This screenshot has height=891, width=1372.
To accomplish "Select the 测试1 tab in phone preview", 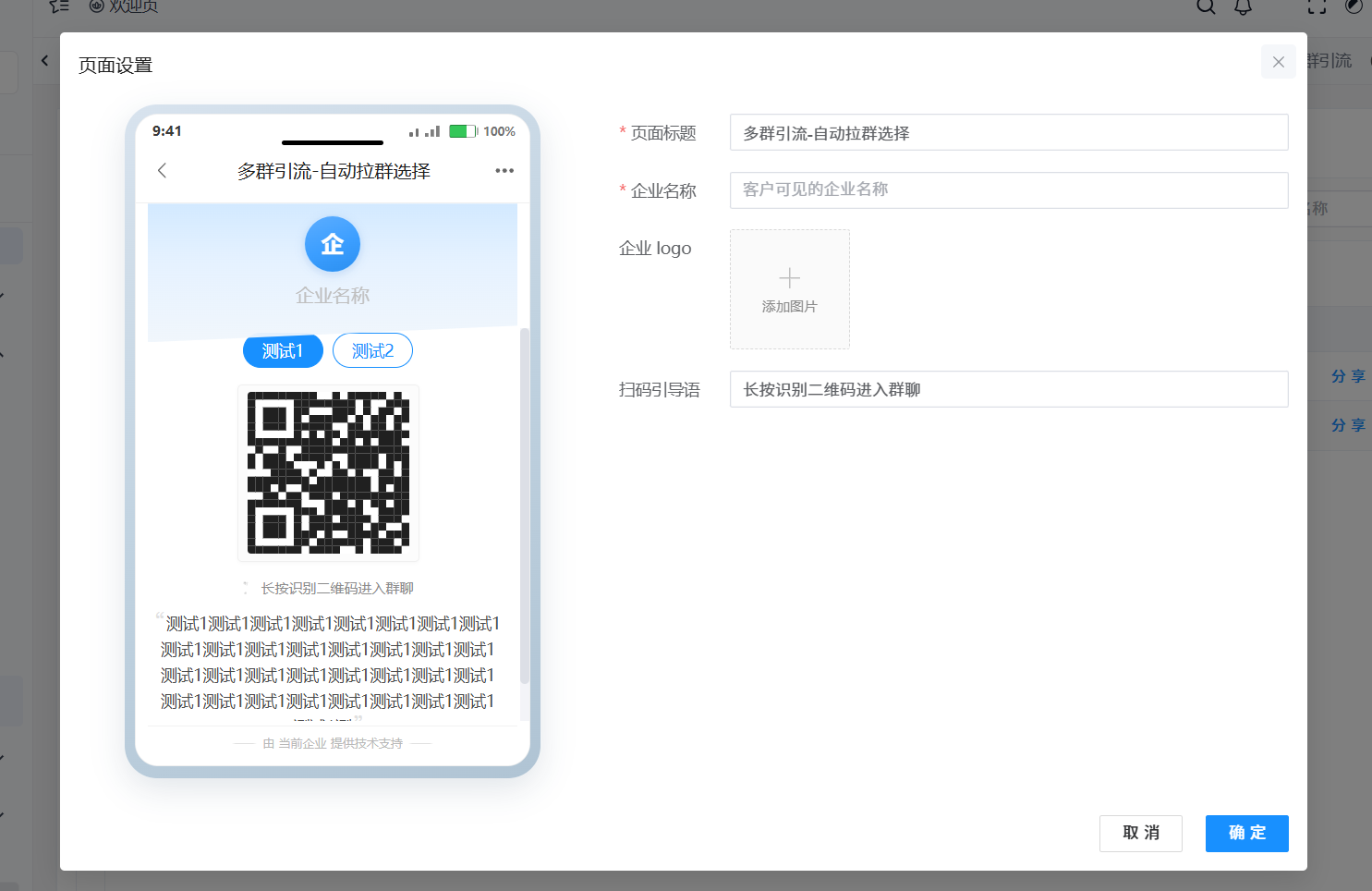I will [283, 351].
